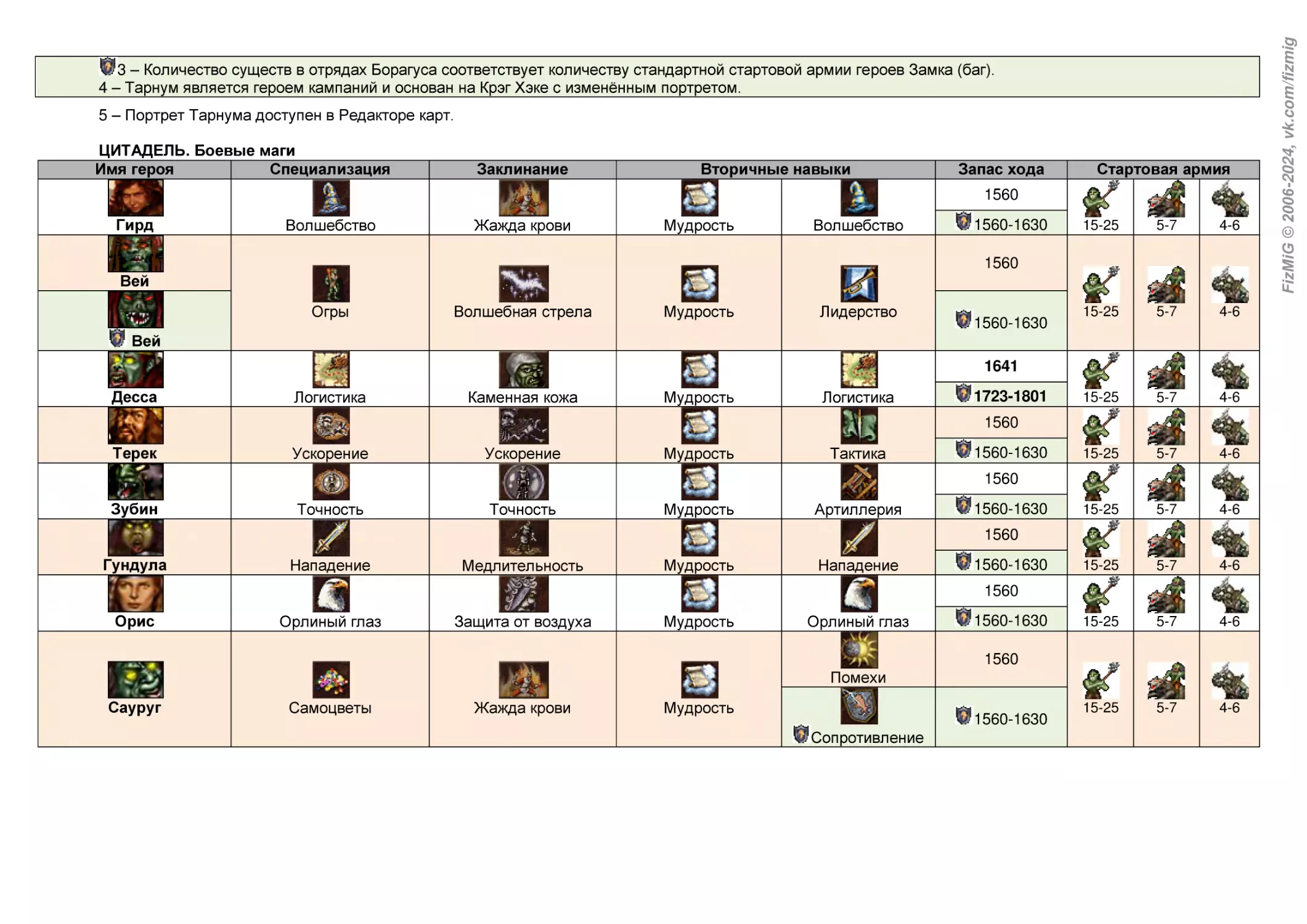Click the Вторичные навыки column header

click(x=775, y=169)
